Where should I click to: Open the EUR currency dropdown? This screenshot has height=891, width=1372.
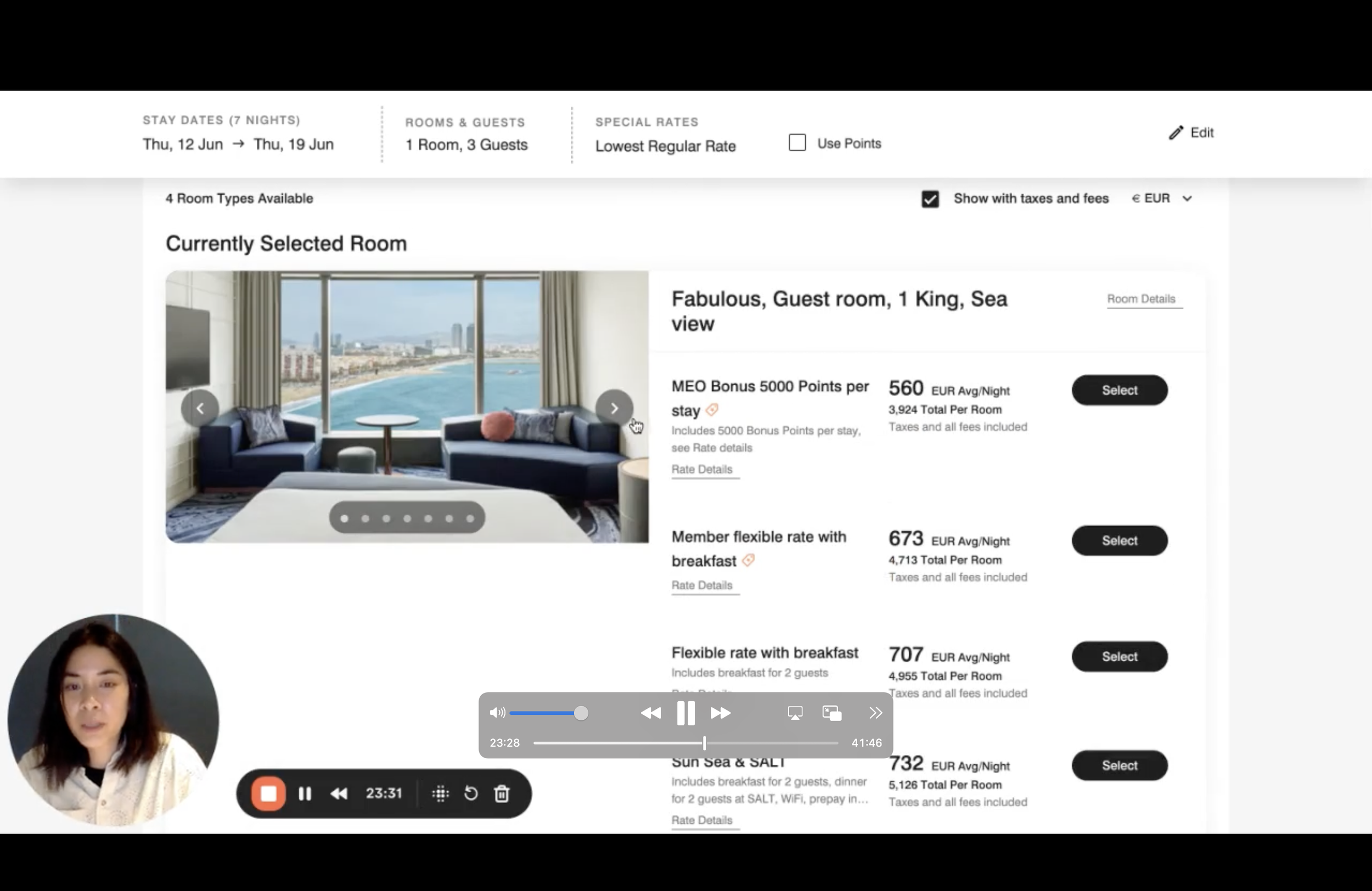(1162, 198)
